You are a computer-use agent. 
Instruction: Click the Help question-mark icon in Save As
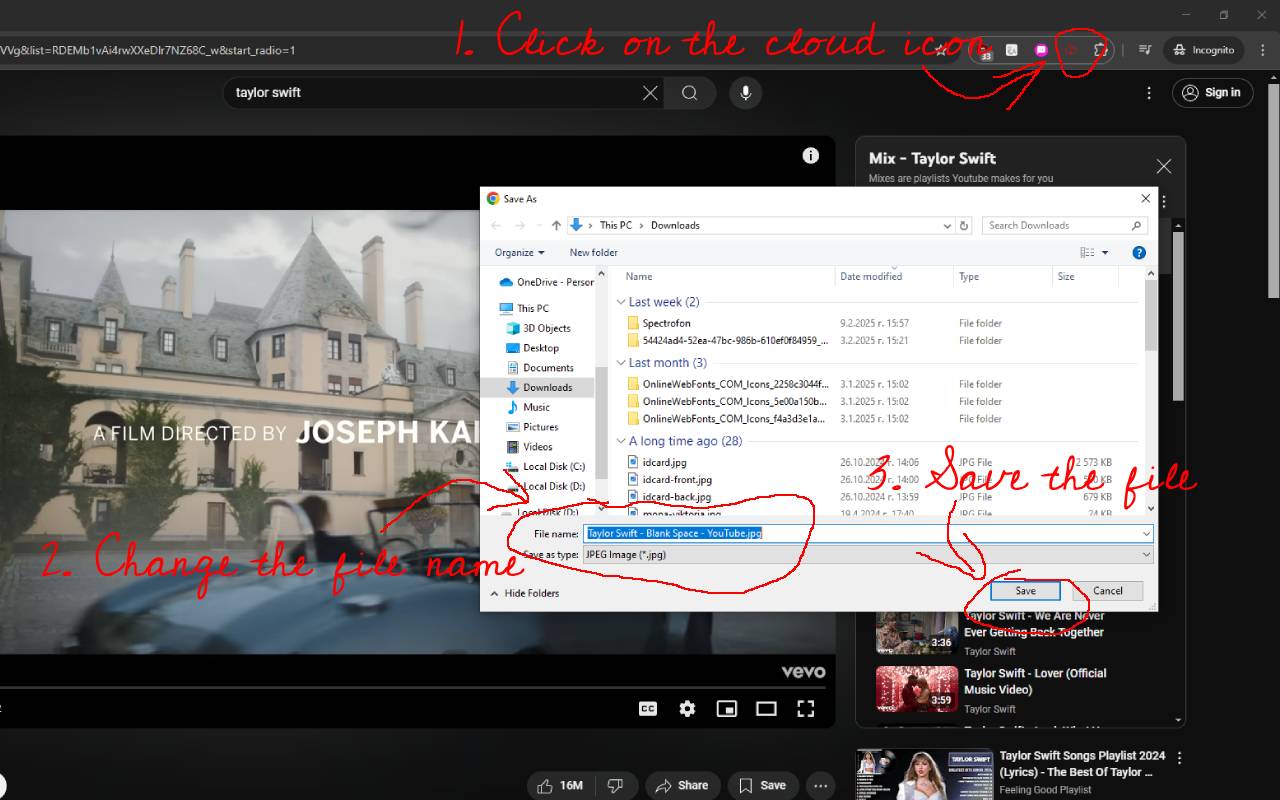1138,252
